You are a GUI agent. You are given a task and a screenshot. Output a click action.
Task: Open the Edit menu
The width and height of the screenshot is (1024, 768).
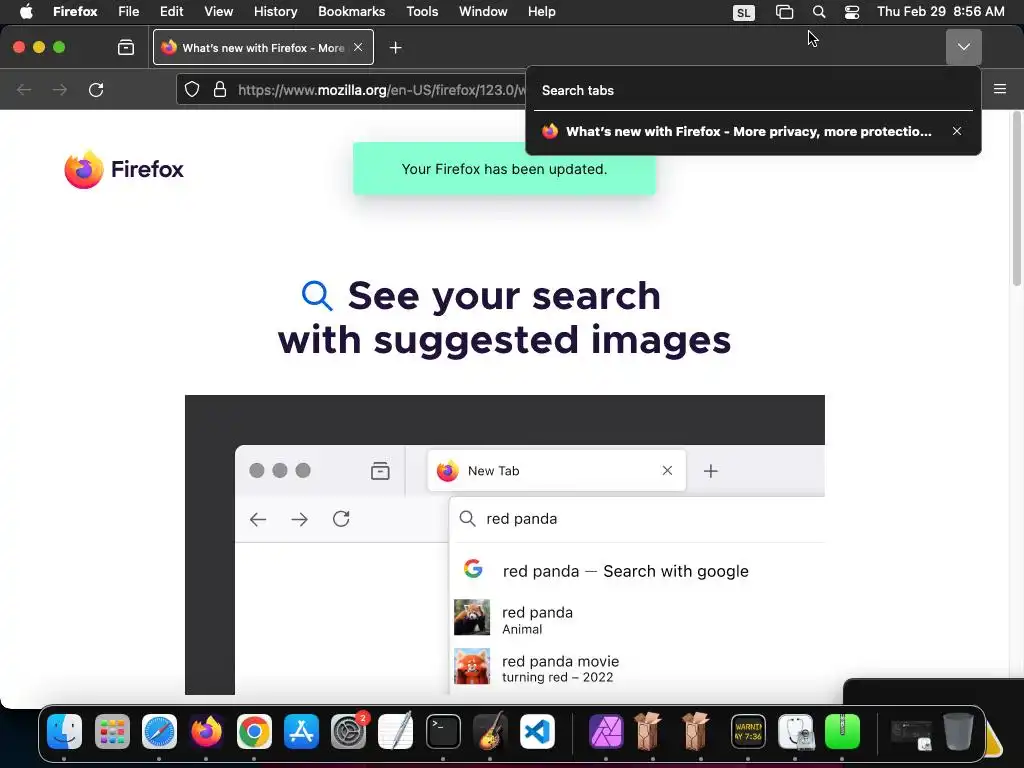point(171,12)
